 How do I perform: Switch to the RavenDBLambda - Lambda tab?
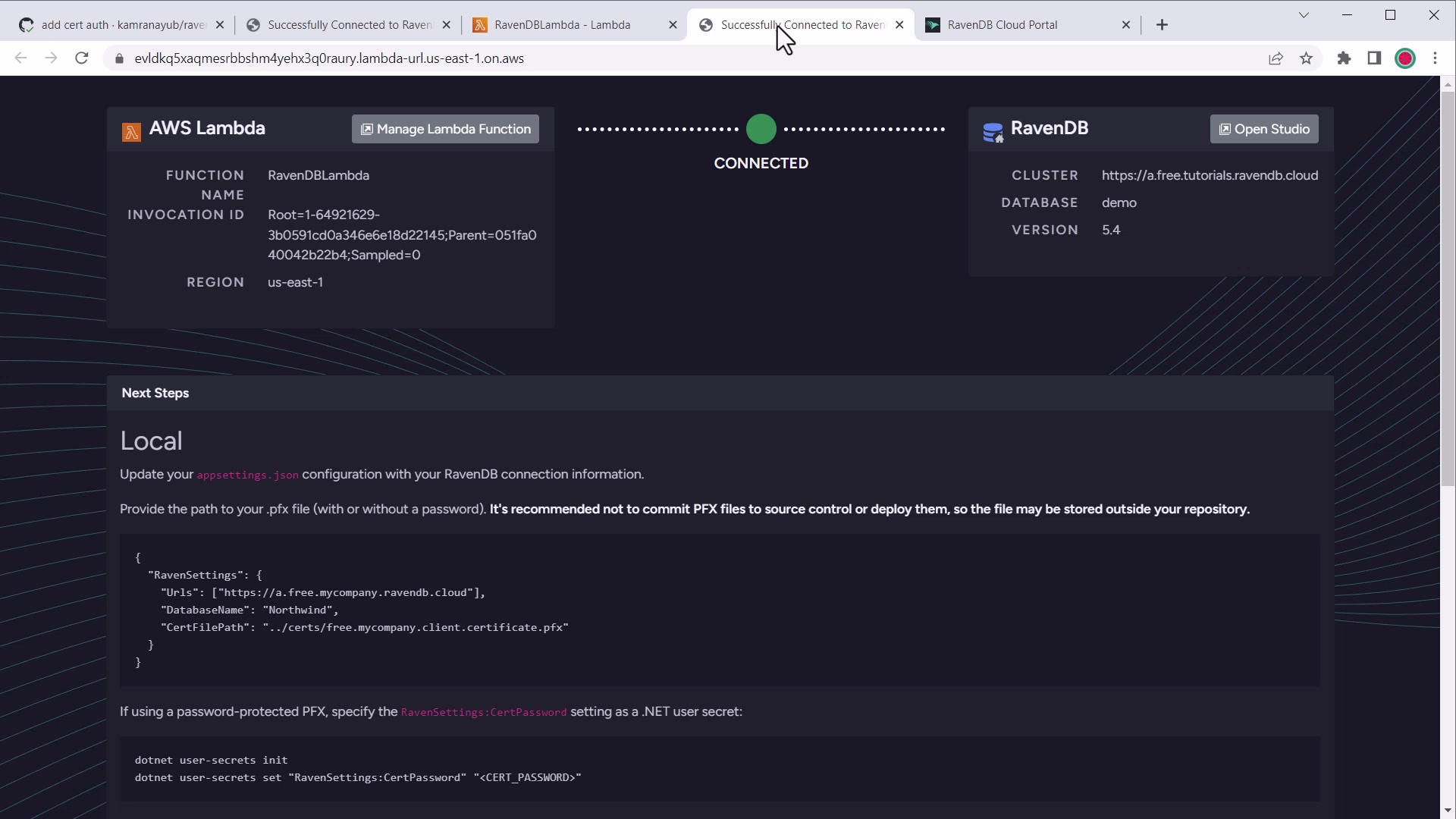click(573, 24)
